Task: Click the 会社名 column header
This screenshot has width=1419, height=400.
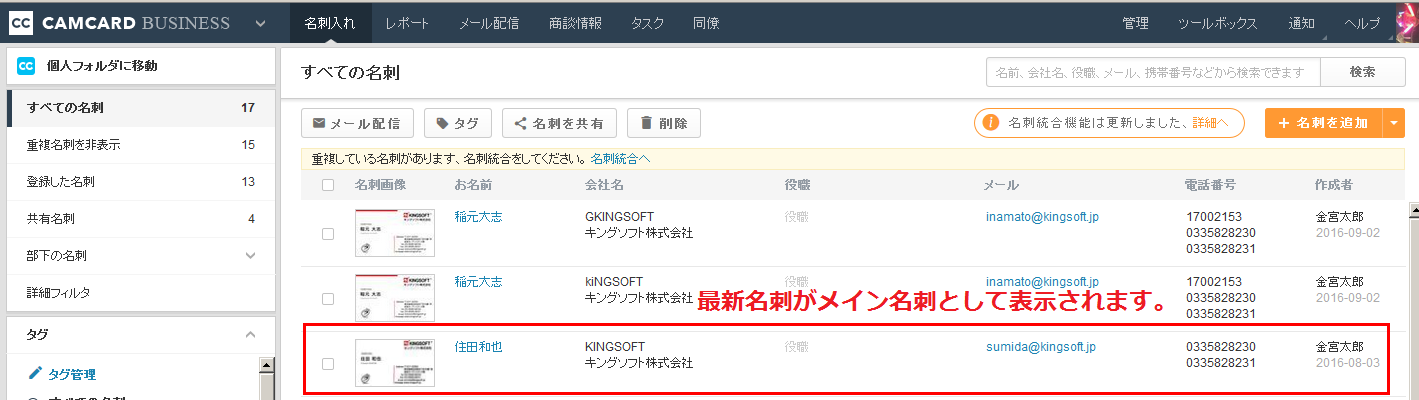Action: click(605, 185)
